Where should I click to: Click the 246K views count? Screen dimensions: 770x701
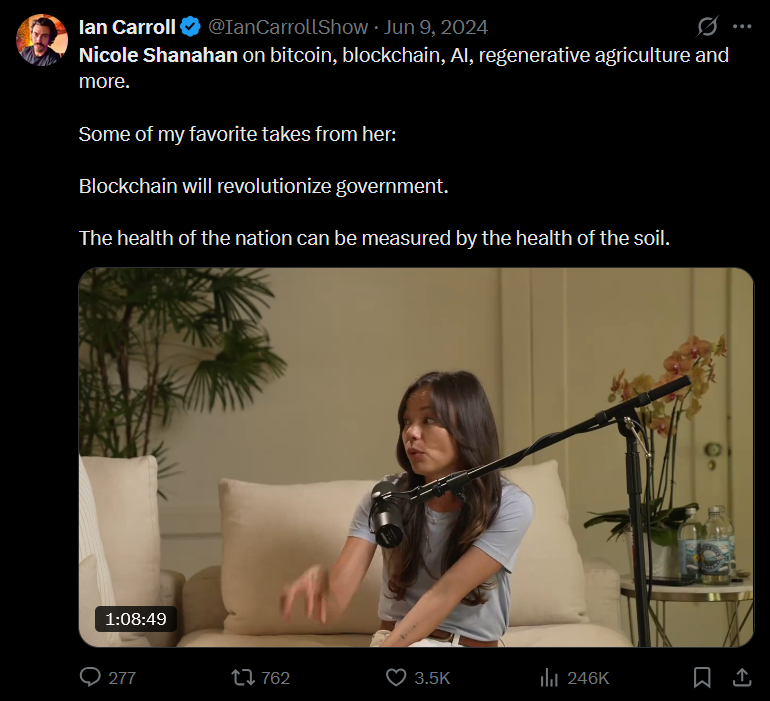(x=588, y=678)
